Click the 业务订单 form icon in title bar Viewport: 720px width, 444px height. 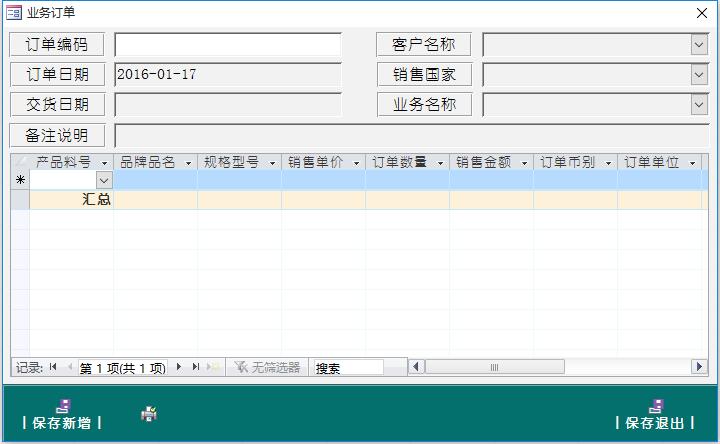[13, 12]
